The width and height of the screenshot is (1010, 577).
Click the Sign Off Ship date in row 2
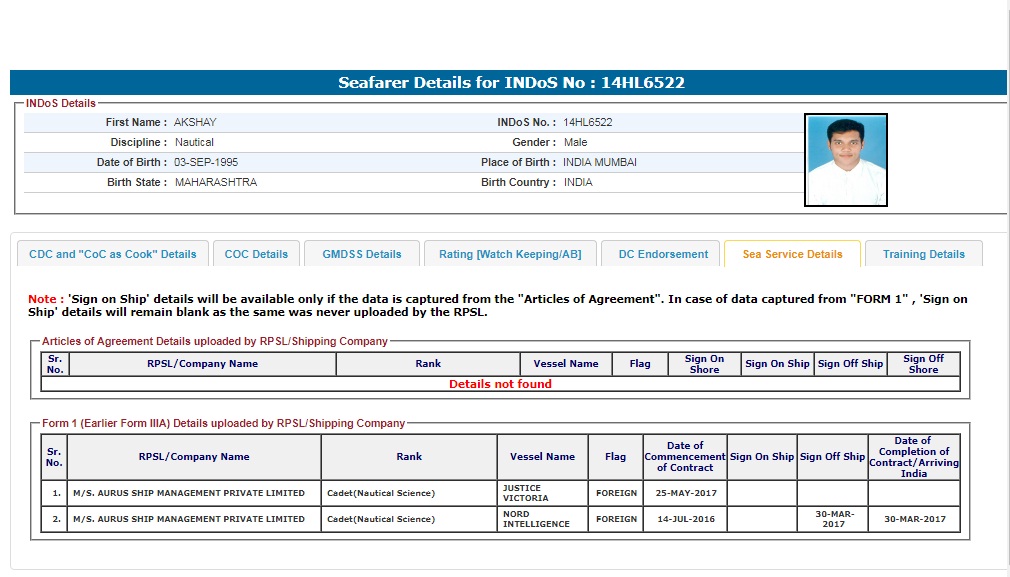(832, 519)
